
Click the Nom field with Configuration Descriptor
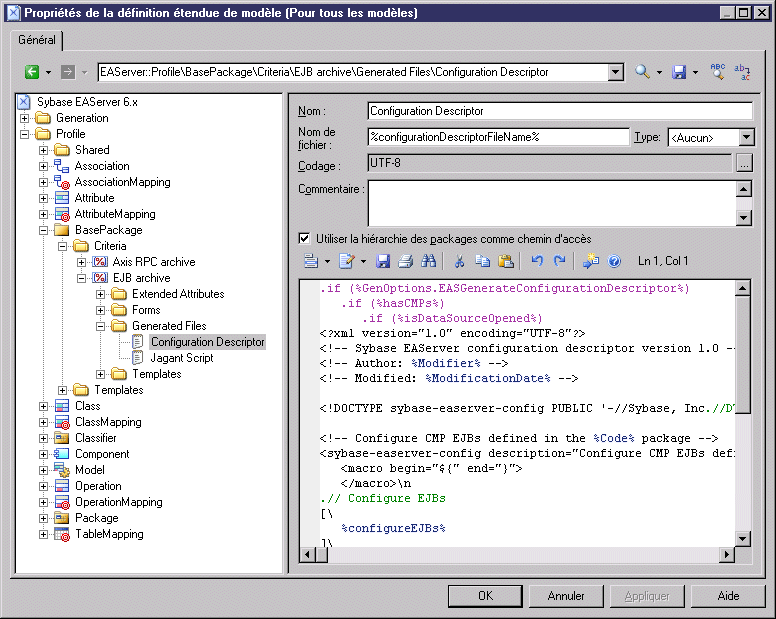point(560,111)
